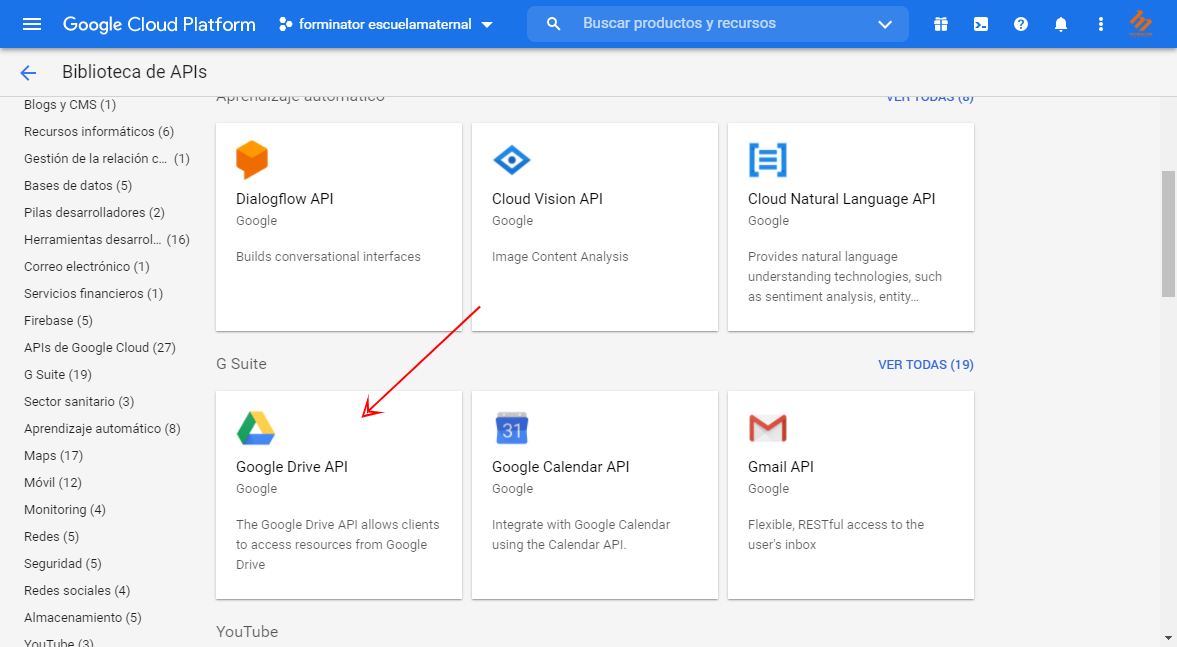Screen dimensions: 1177x647
Task: Click the Google Calendar API description text
Action: [x=581, y=534]
